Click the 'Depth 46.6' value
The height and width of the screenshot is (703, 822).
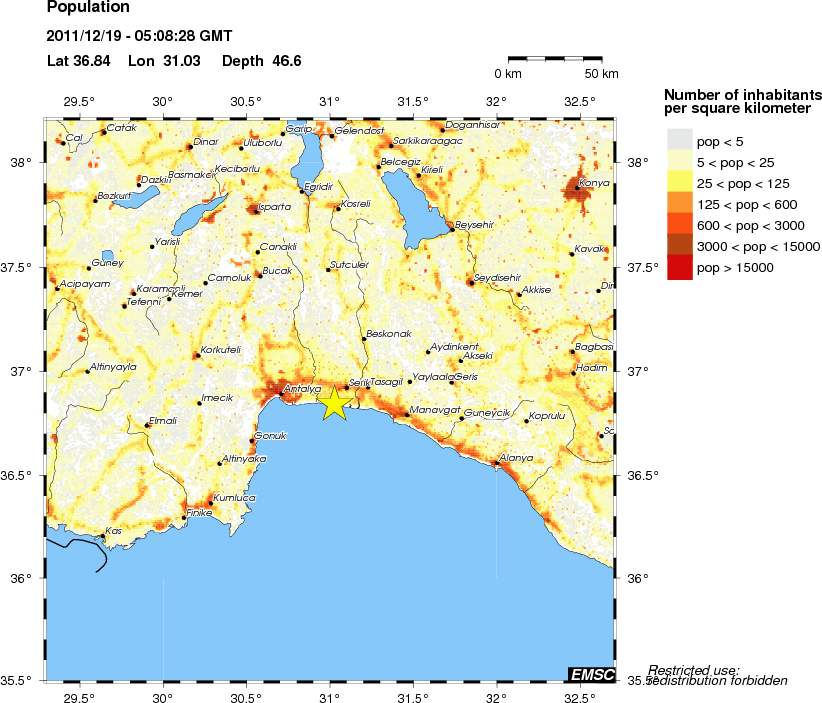(x=261, y=61)
